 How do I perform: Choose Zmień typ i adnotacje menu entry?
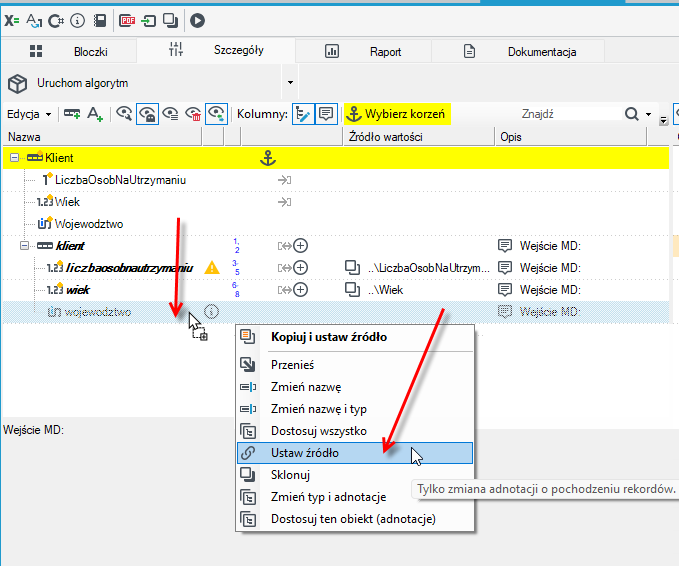point(355,497)
